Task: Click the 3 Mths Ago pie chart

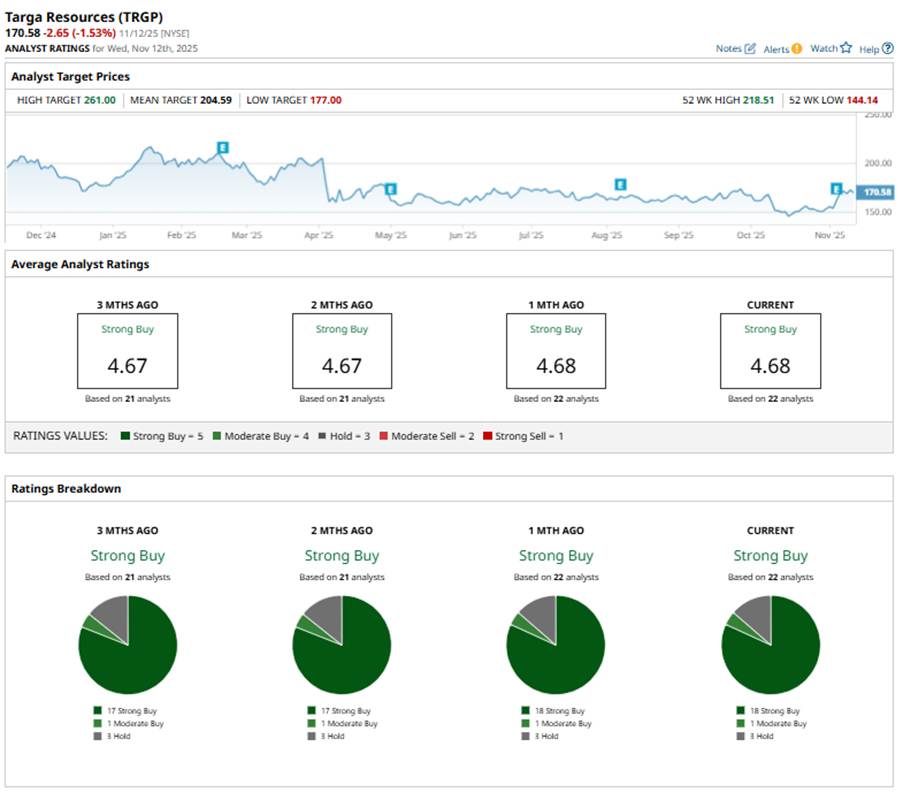Action: click(x=128, y=644)
